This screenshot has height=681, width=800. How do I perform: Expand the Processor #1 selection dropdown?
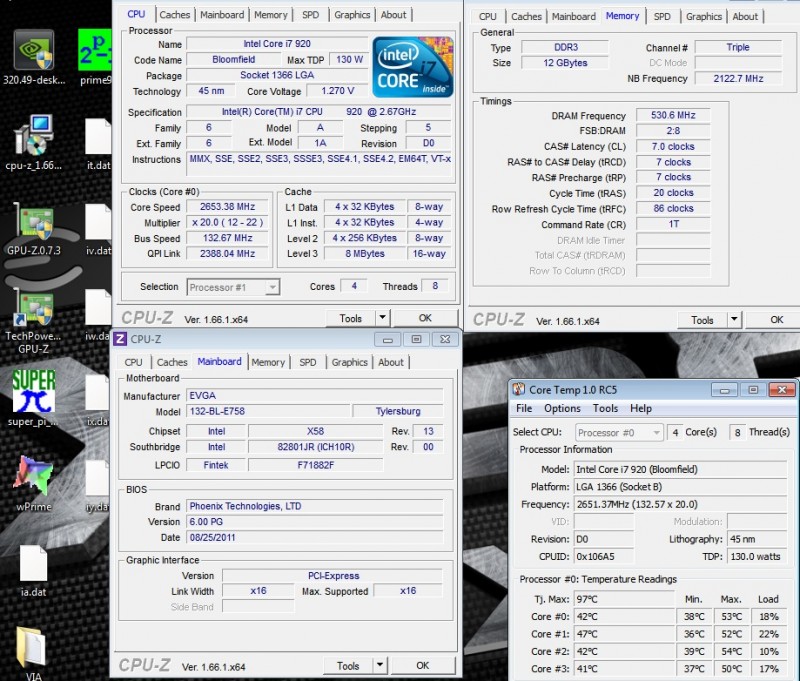coord(233,287)
